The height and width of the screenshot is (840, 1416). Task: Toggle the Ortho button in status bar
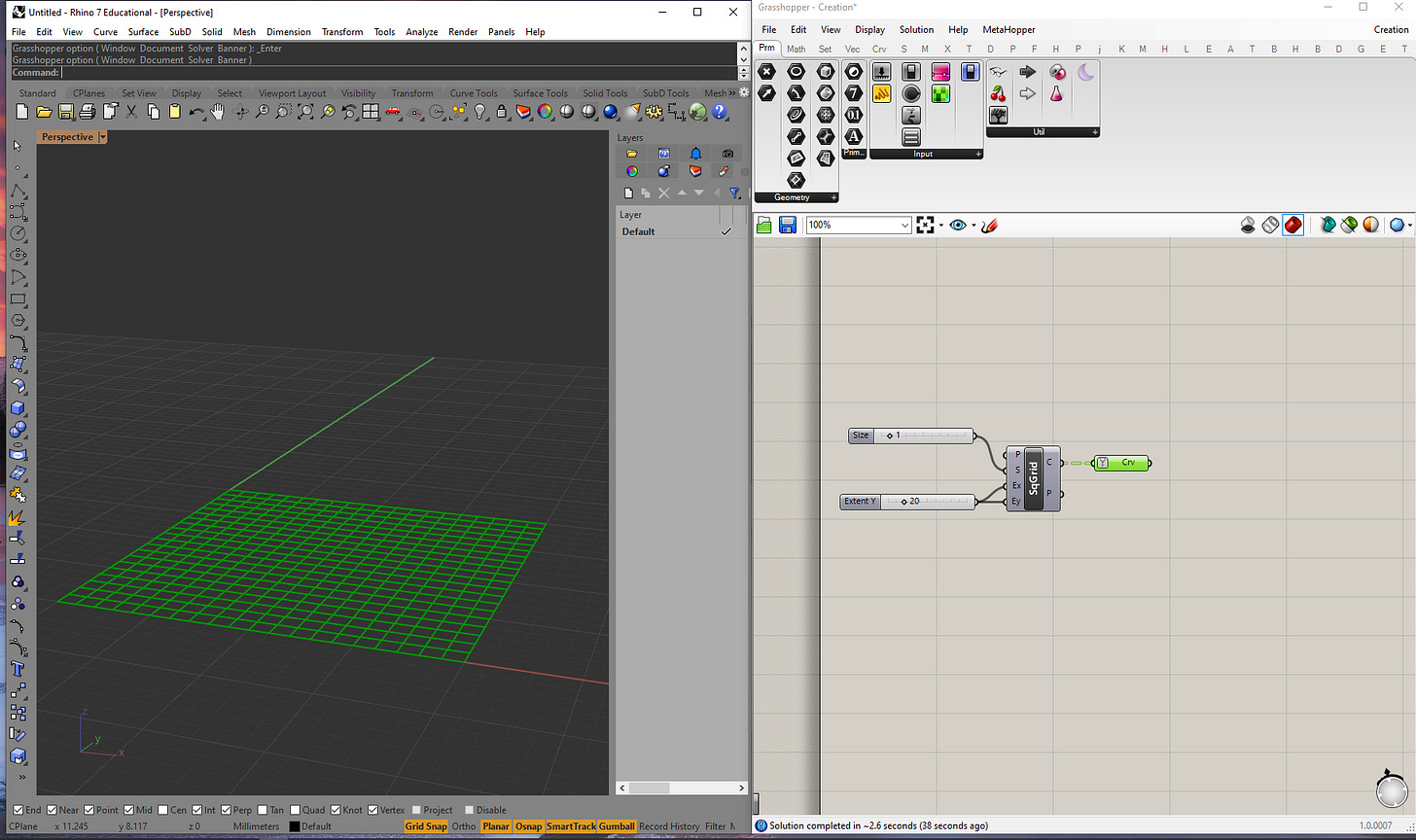(464, 826)
